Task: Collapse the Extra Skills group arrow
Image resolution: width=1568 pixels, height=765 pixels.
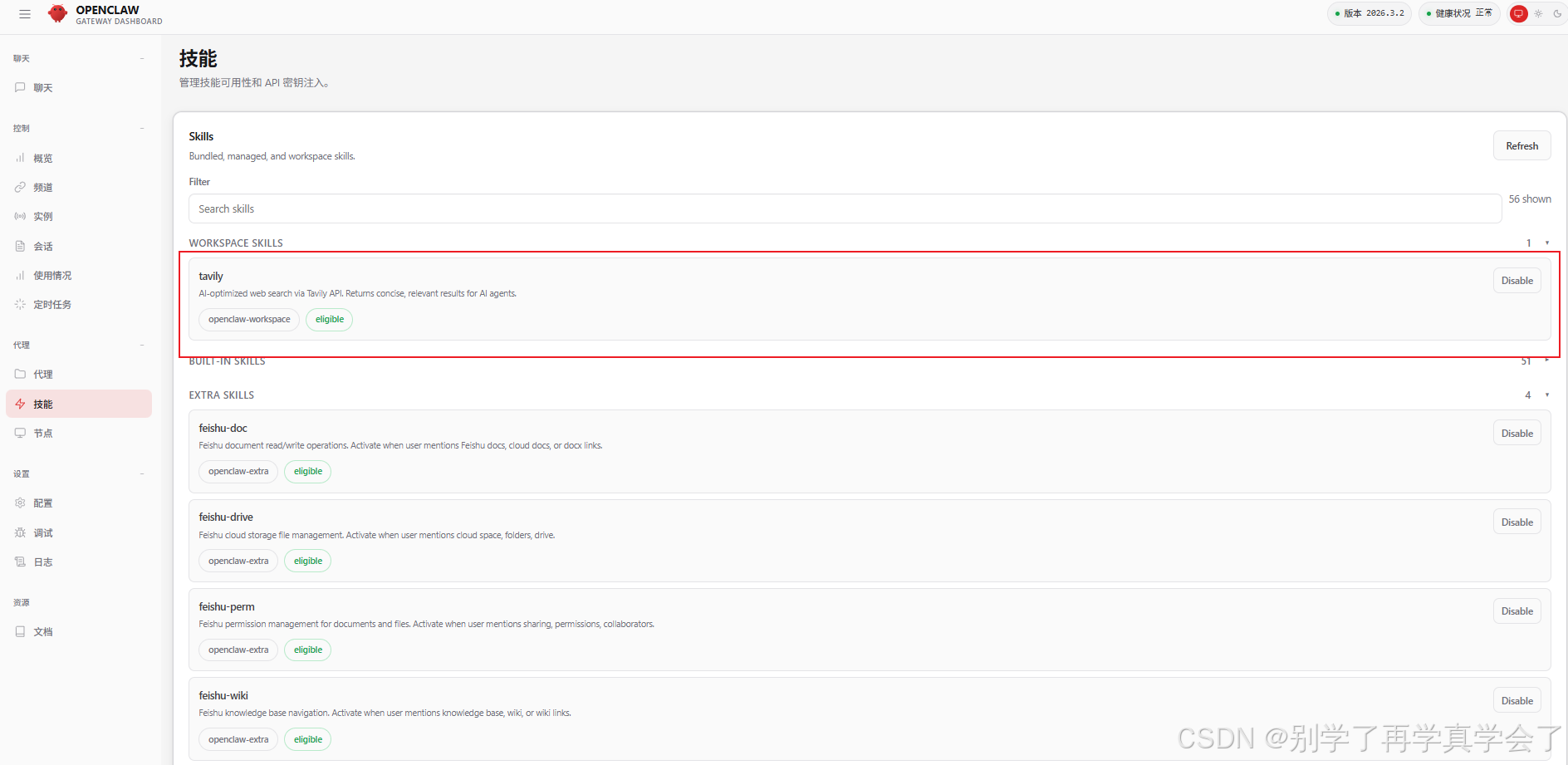Action: coord(1547,395)
